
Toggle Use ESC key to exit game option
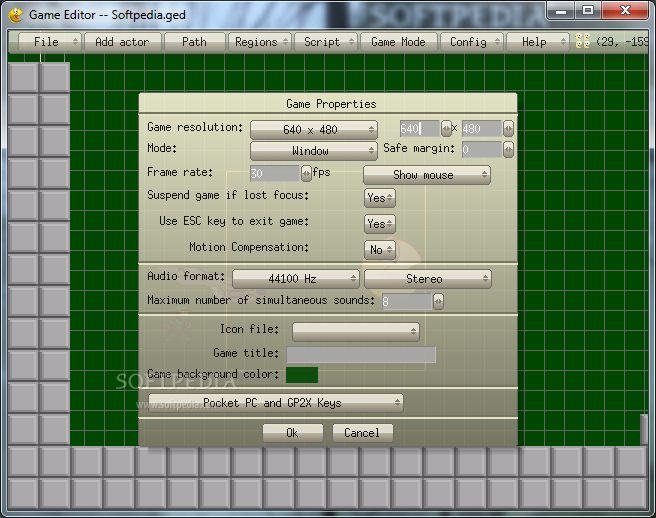point(379,224)
